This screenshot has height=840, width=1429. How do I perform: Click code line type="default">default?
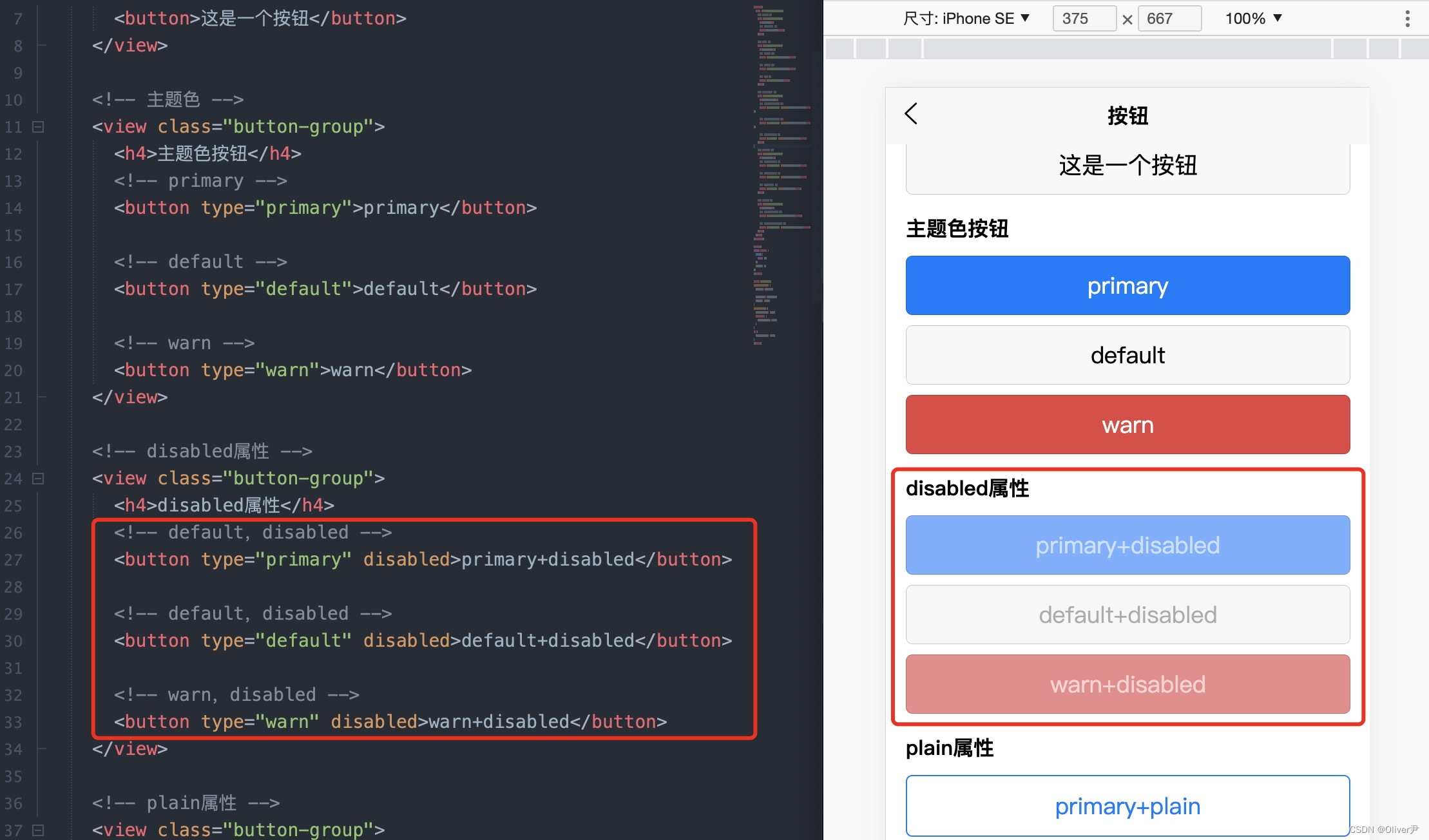pos(325,289)
